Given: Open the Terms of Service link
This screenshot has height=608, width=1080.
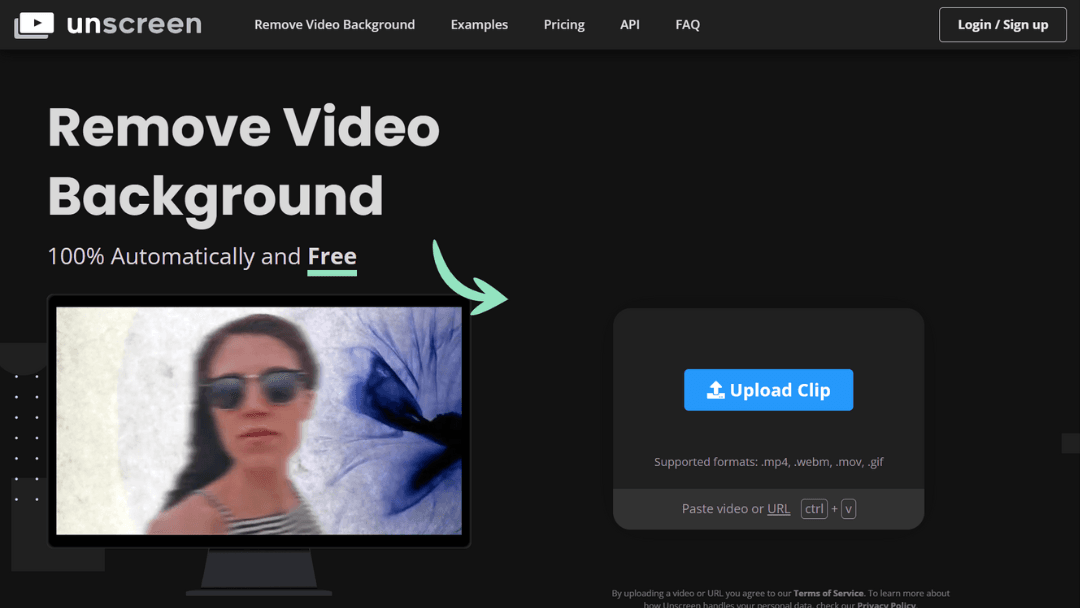Looking at the screenshot, I should pyautogui.click(x=828, y=592).
